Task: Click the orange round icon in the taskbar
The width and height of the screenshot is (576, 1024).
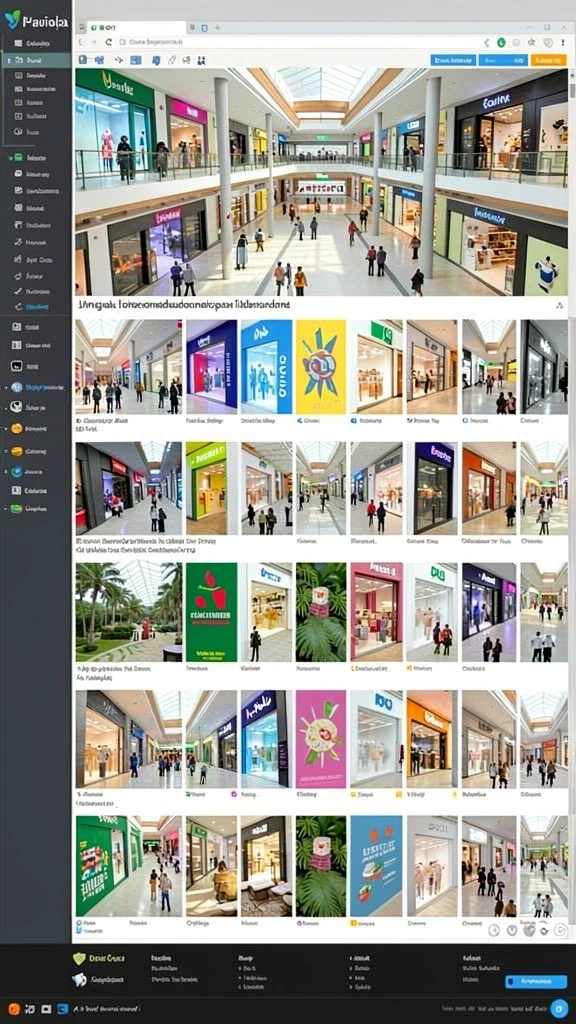Action: pos(14,1008)
